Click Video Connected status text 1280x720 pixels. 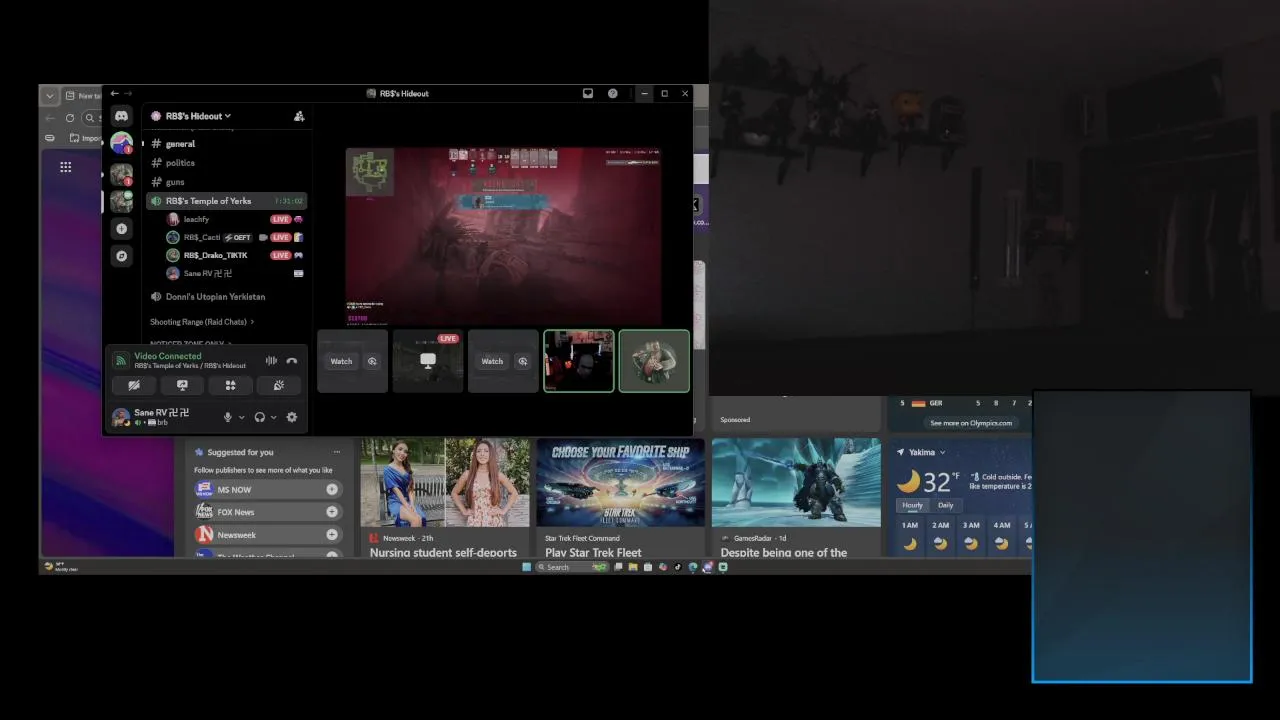pos(168,356)
